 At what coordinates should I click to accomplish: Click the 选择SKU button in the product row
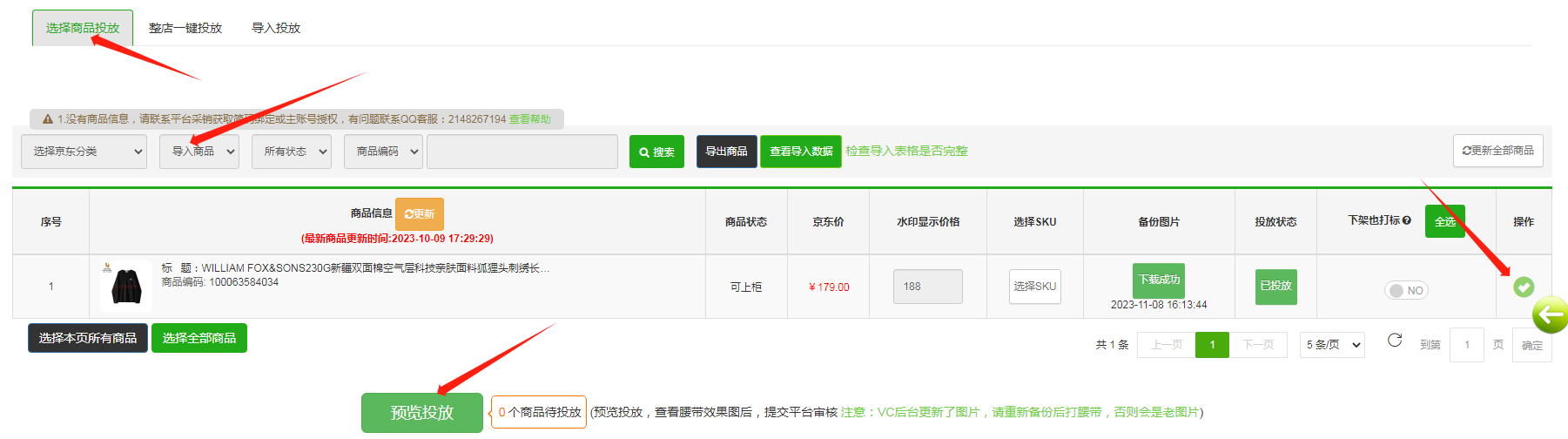pos(1034,287)
